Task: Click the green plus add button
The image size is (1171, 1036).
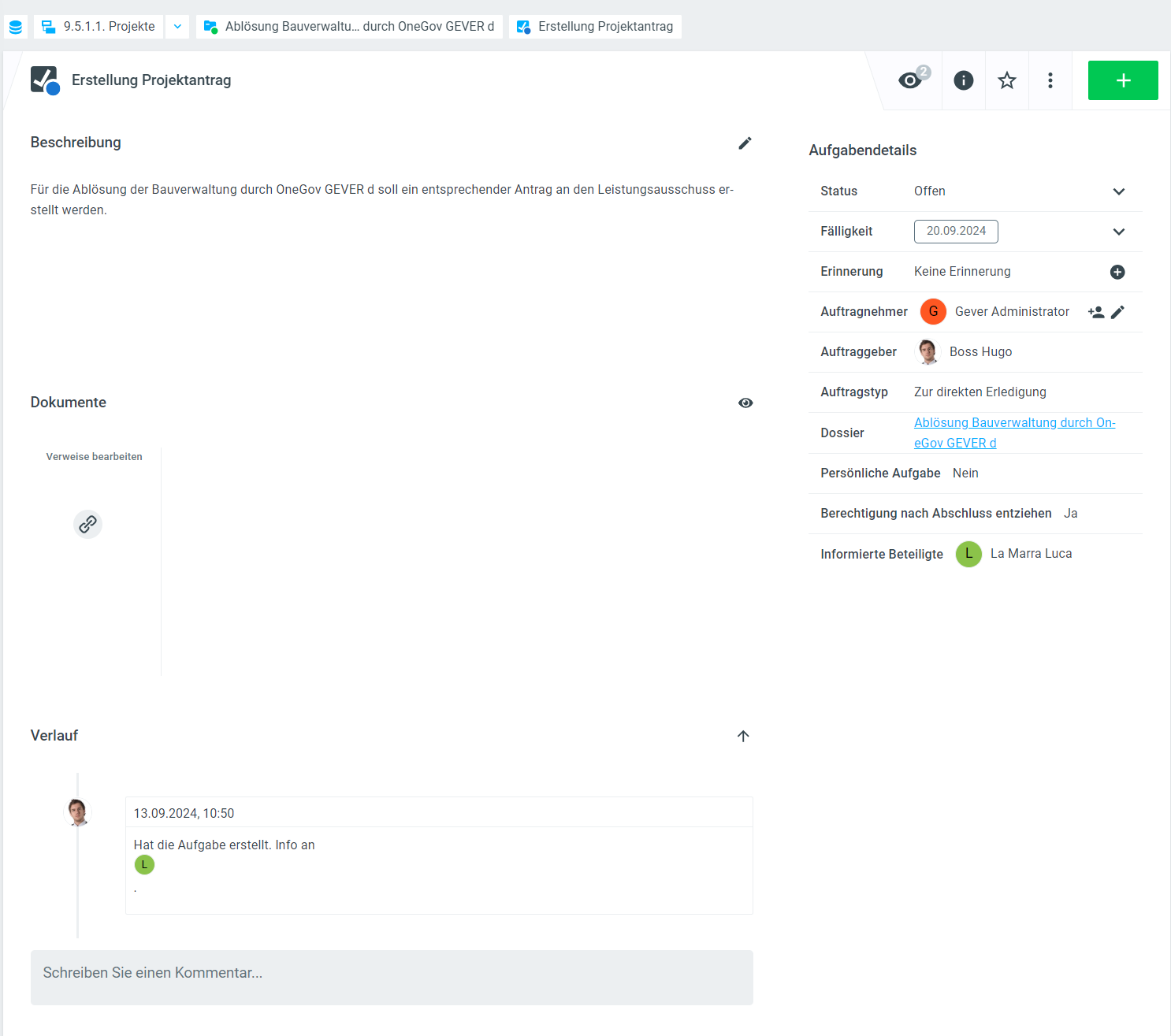Action: [x=1122, y=80]
